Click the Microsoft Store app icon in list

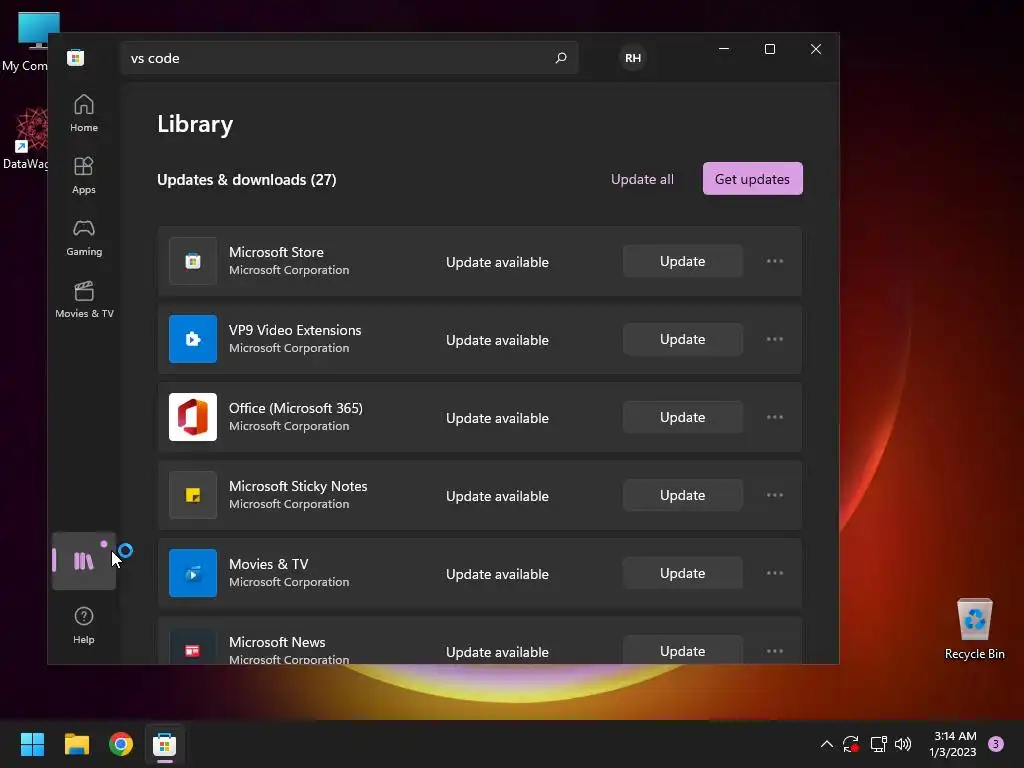[x=193, y=261]
